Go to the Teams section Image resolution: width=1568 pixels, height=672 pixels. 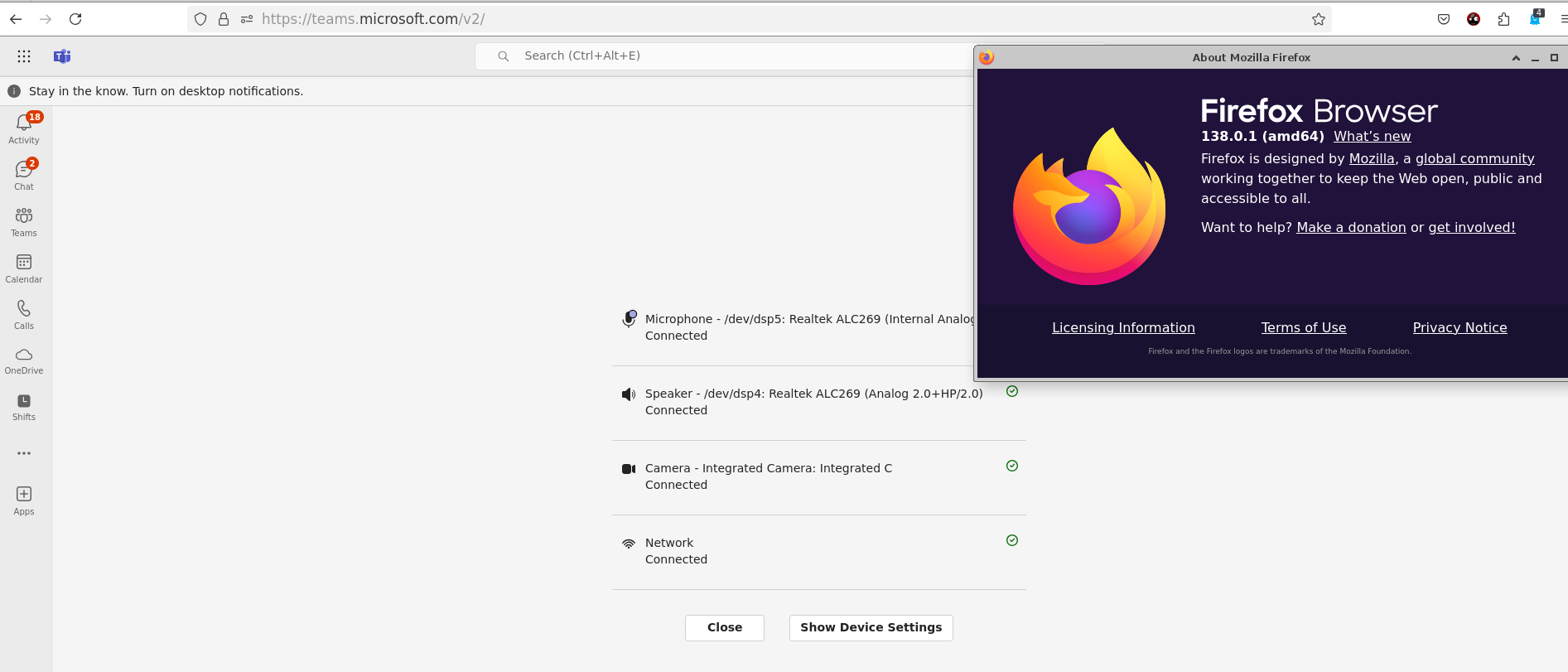24,221
